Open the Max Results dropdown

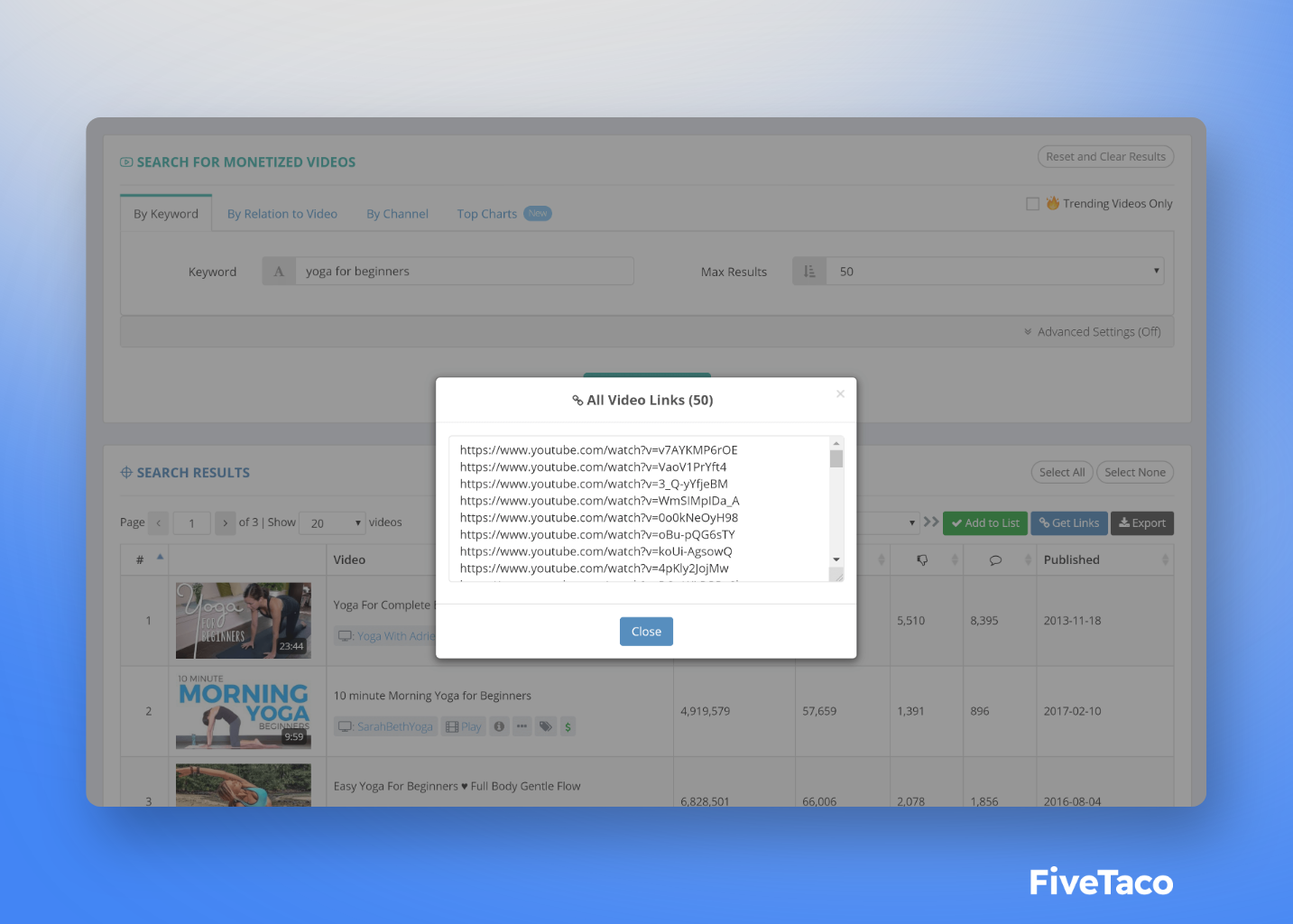coord(994,272)
